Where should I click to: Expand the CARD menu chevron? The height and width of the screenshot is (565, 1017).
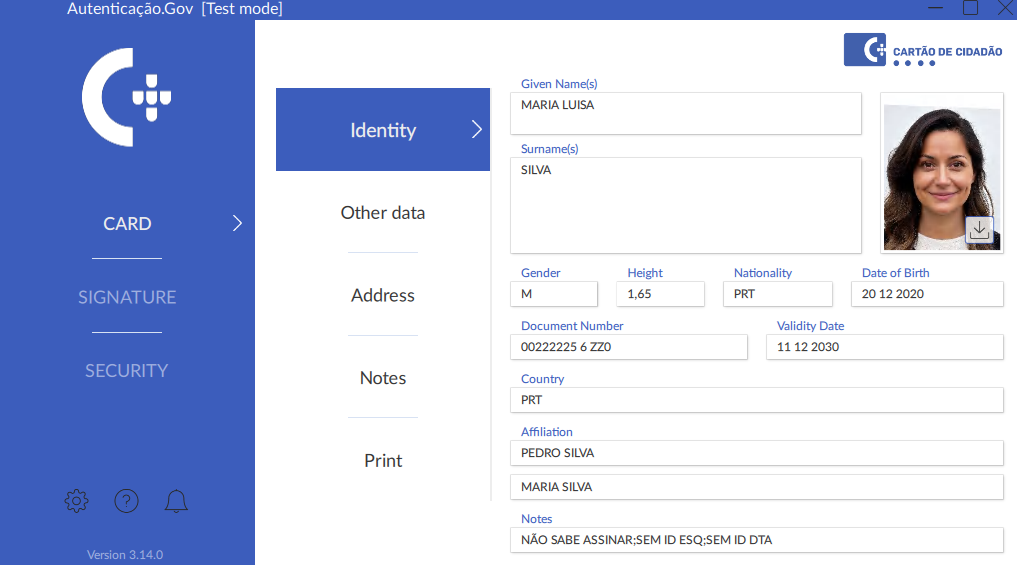tap(237, 224)
